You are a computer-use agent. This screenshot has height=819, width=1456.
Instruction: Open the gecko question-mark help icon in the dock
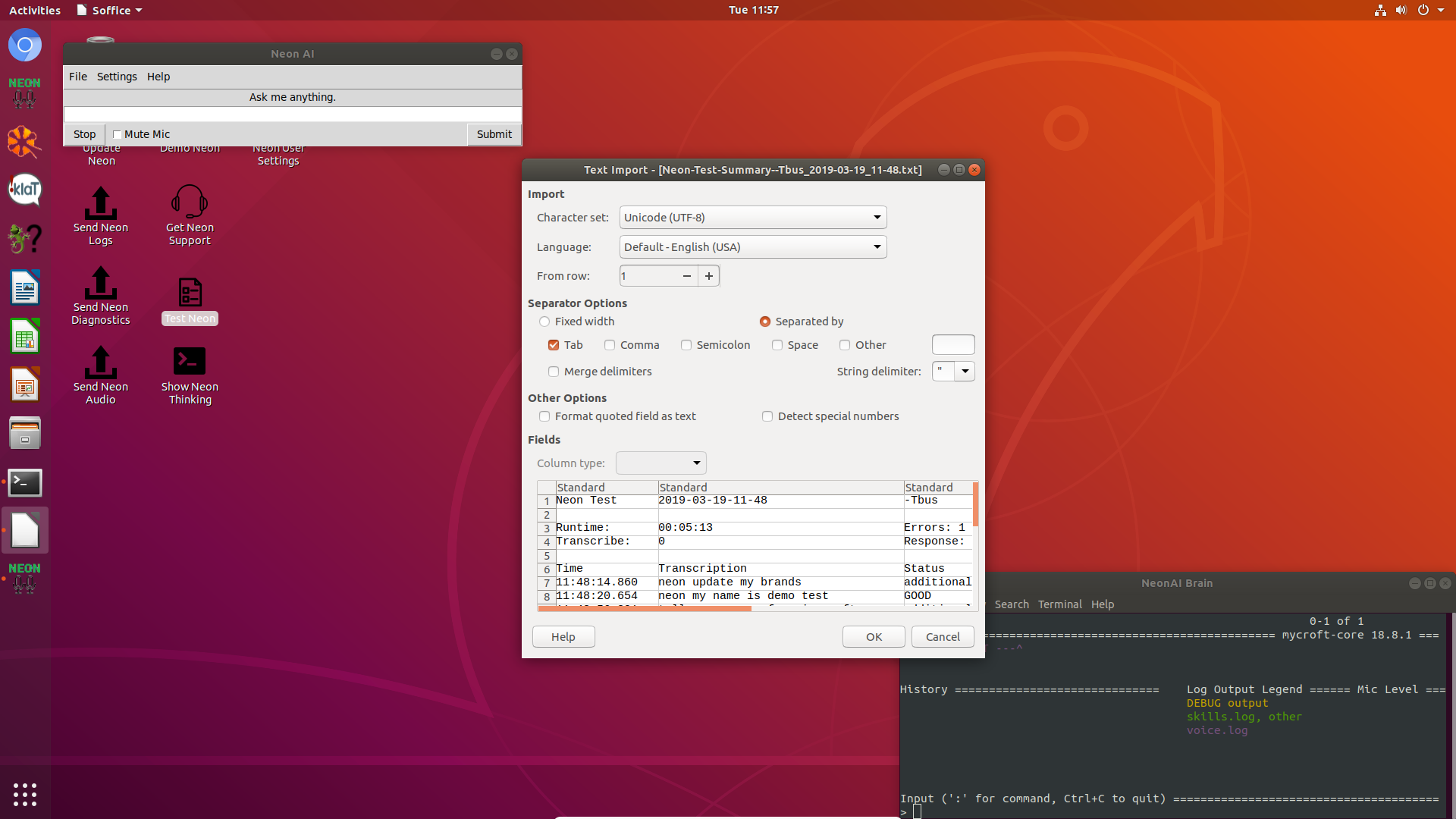(25, 239)
